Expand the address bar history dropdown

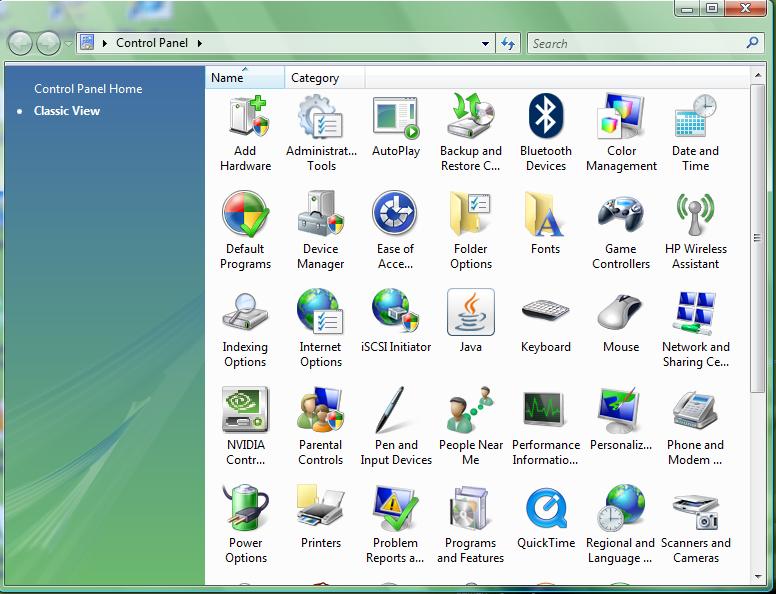pyautogui.click(x=485, y=44)
